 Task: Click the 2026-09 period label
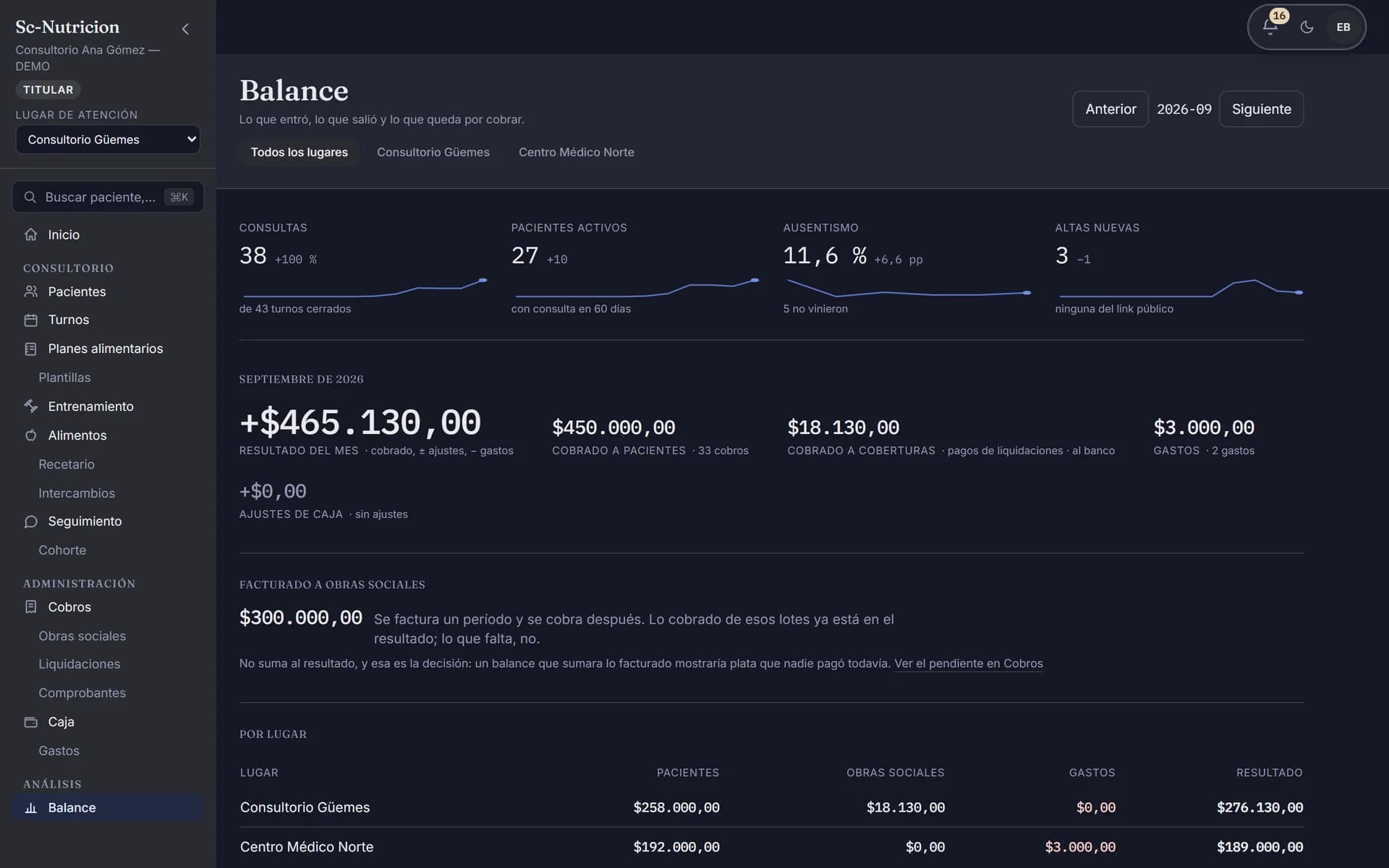pos(1184,109)
